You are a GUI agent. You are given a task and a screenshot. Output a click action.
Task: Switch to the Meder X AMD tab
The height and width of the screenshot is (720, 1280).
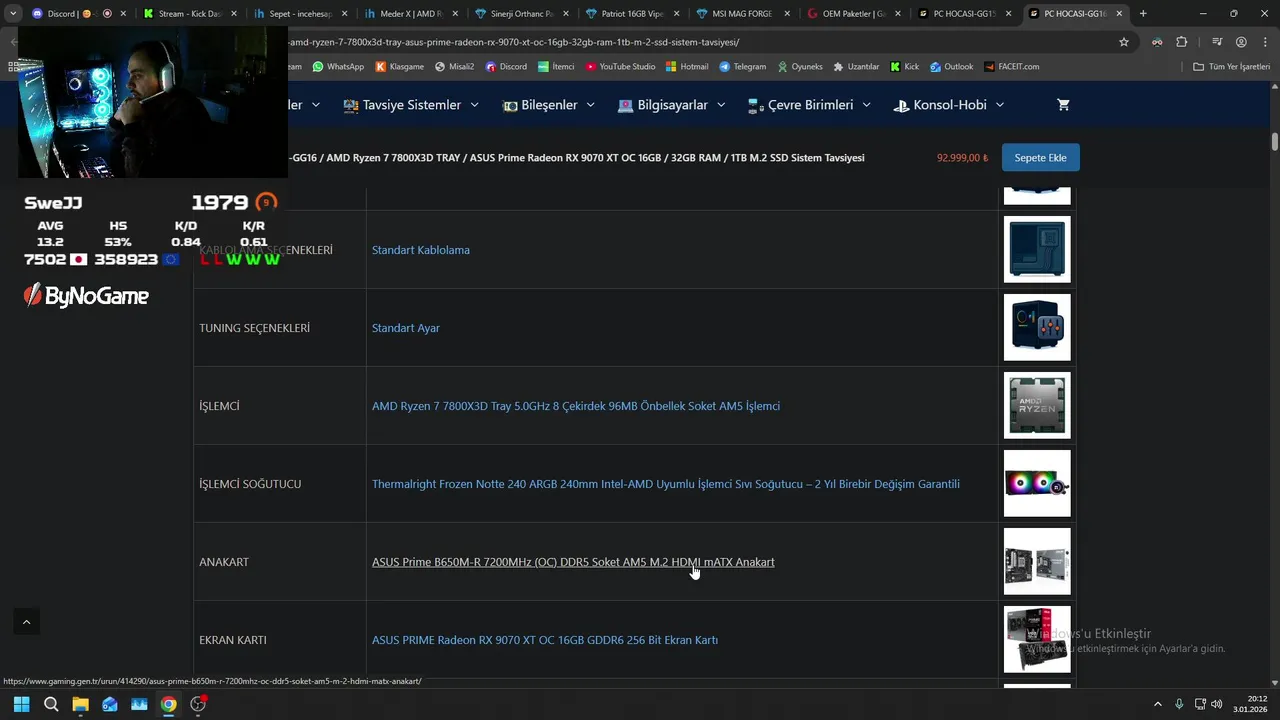tap(410, 14)
